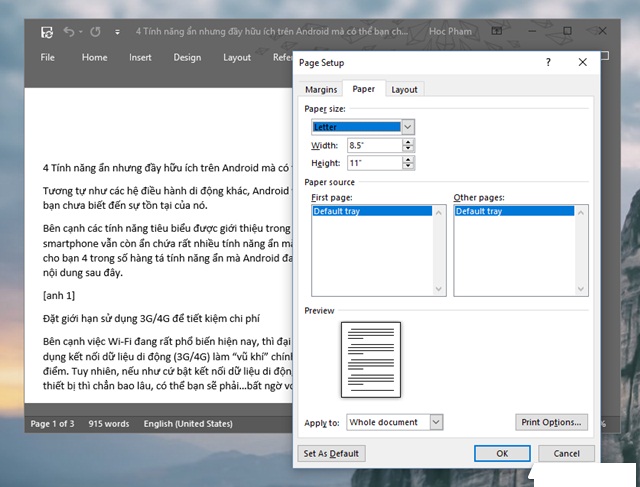The image size is (640, 487).
Task: Switch to the Margins tab
Action: click(x=320, y=90)
